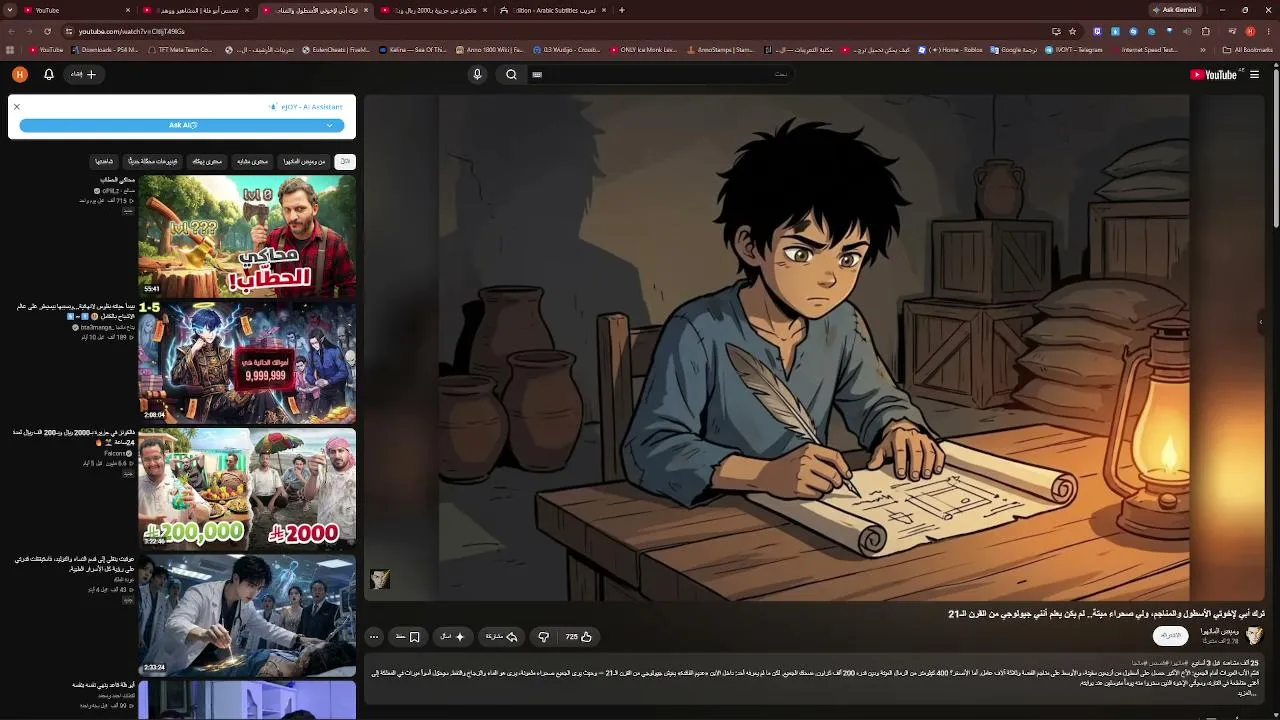
Task: Subscribe to the channel via 'الاشتراك' button
Action: pyautogui.click(x=1171, y=636)
